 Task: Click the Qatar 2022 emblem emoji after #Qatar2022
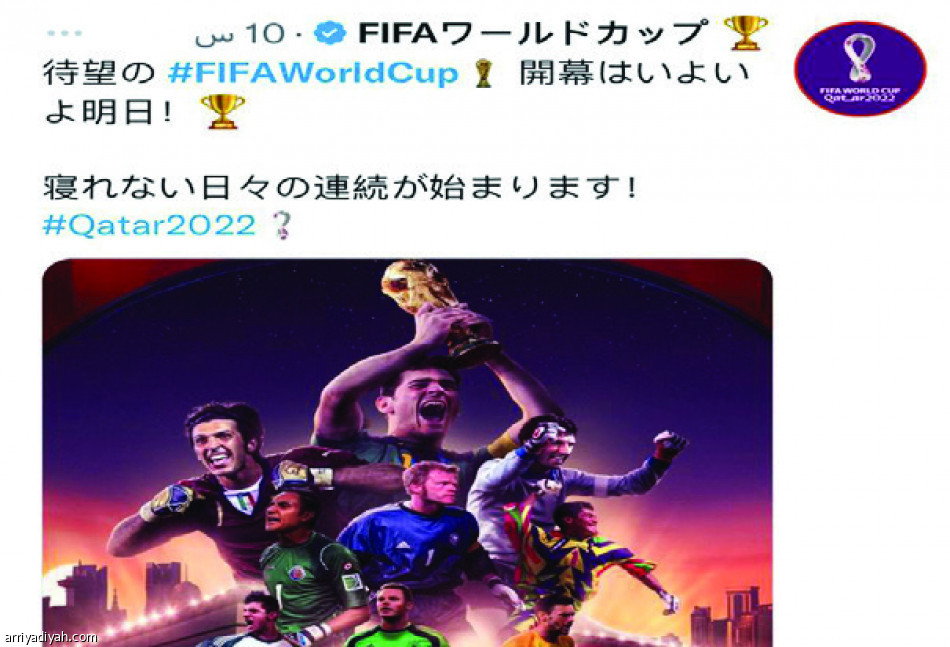(282, 225)
